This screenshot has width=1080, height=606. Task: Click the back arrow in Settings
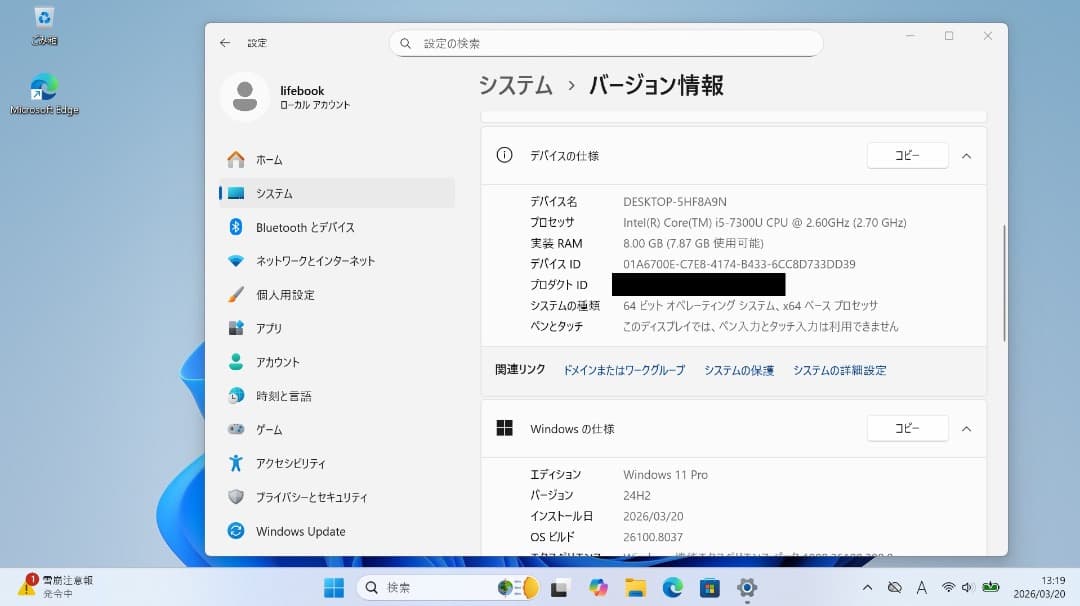click(225, 42)
